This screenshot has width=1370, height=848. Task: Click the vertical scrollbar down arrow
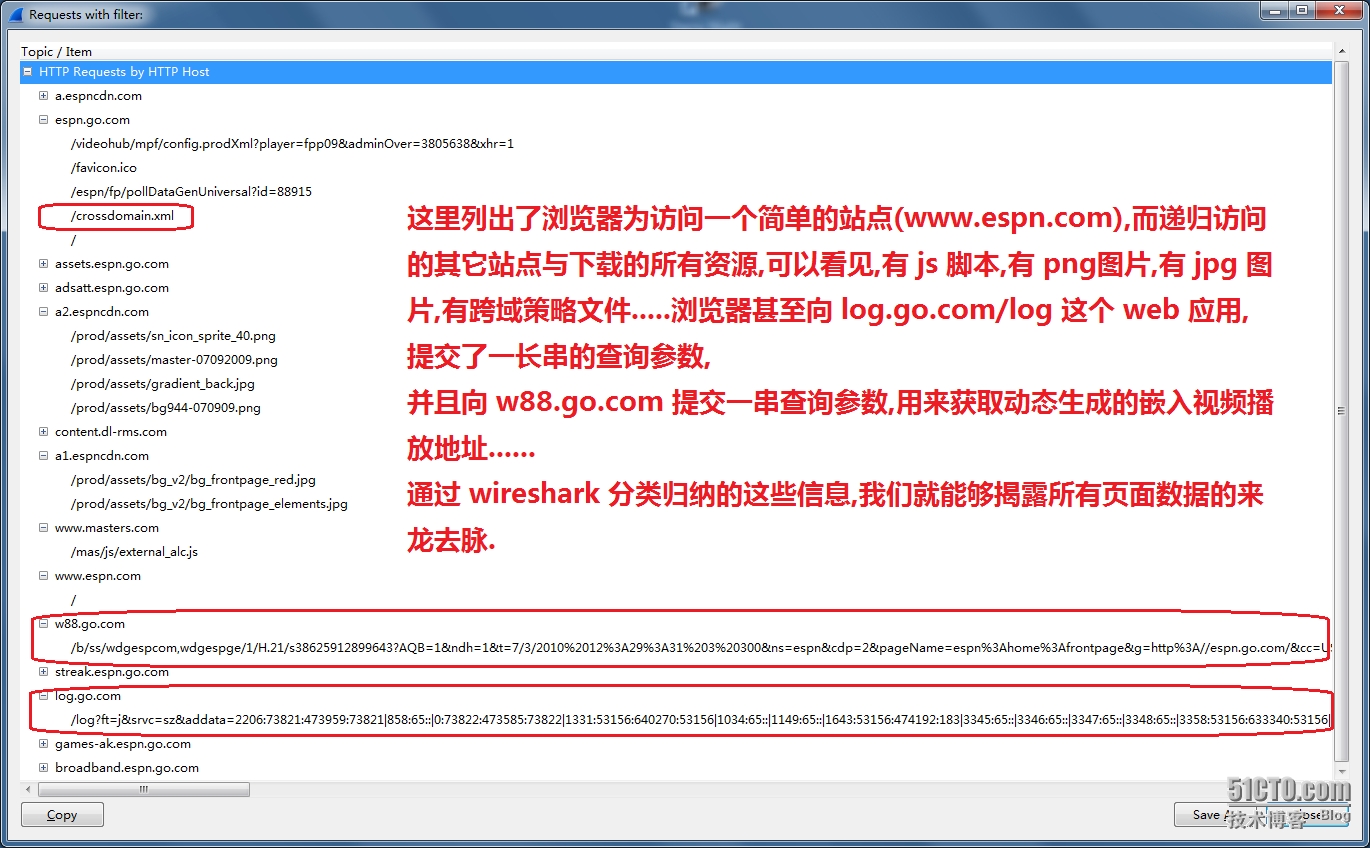click(1341, 773)
